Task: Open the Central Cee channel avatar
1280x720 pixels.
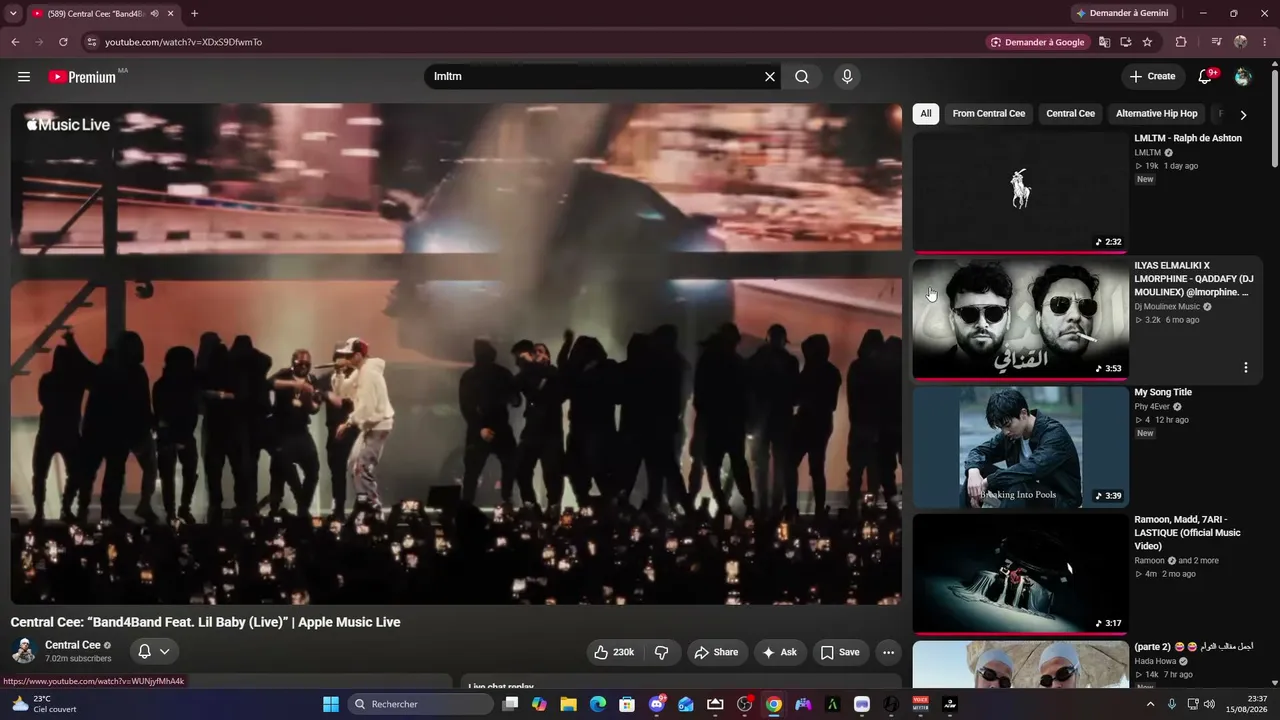Action: [24, 651]
